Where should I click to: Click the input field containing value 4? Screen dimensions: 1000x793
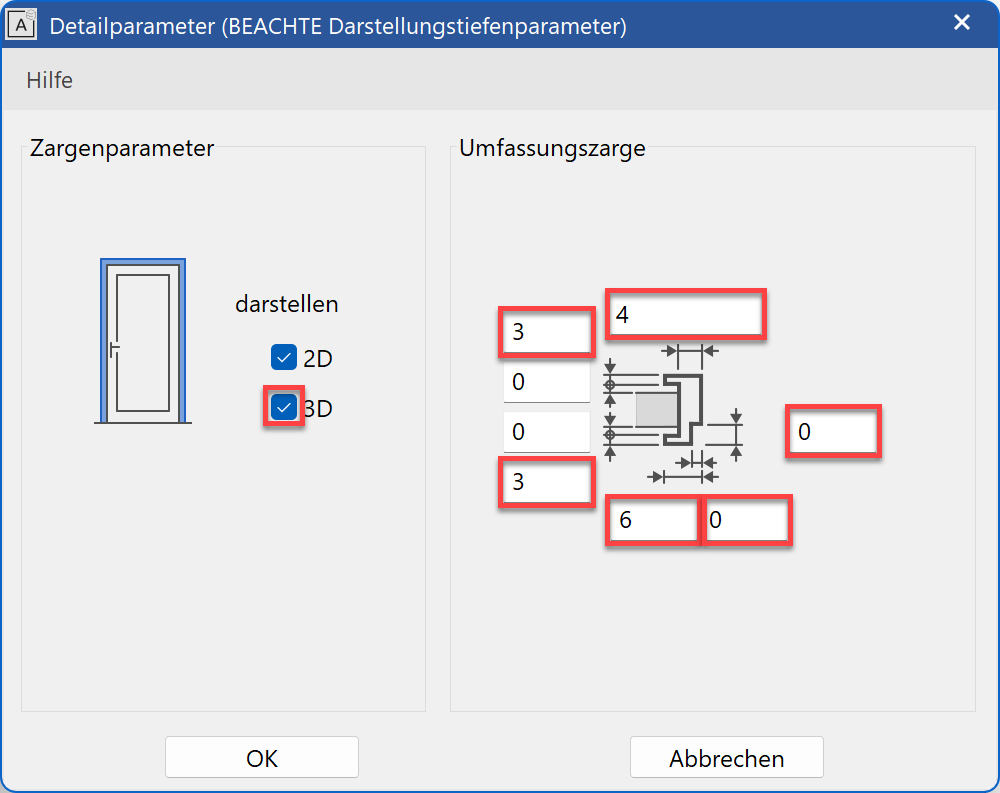(685, 315)
